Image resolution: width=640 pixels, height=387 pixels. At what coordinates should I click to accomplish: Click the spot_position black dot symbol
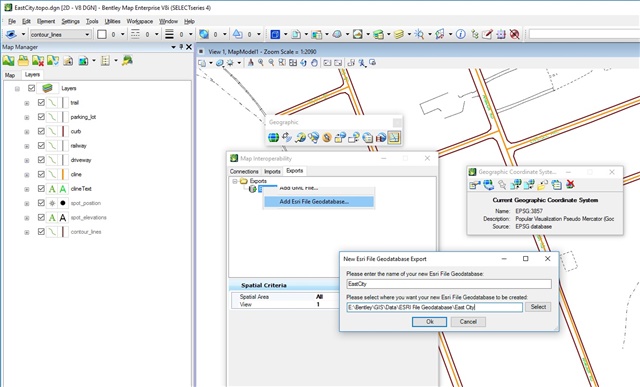point(63,203)
